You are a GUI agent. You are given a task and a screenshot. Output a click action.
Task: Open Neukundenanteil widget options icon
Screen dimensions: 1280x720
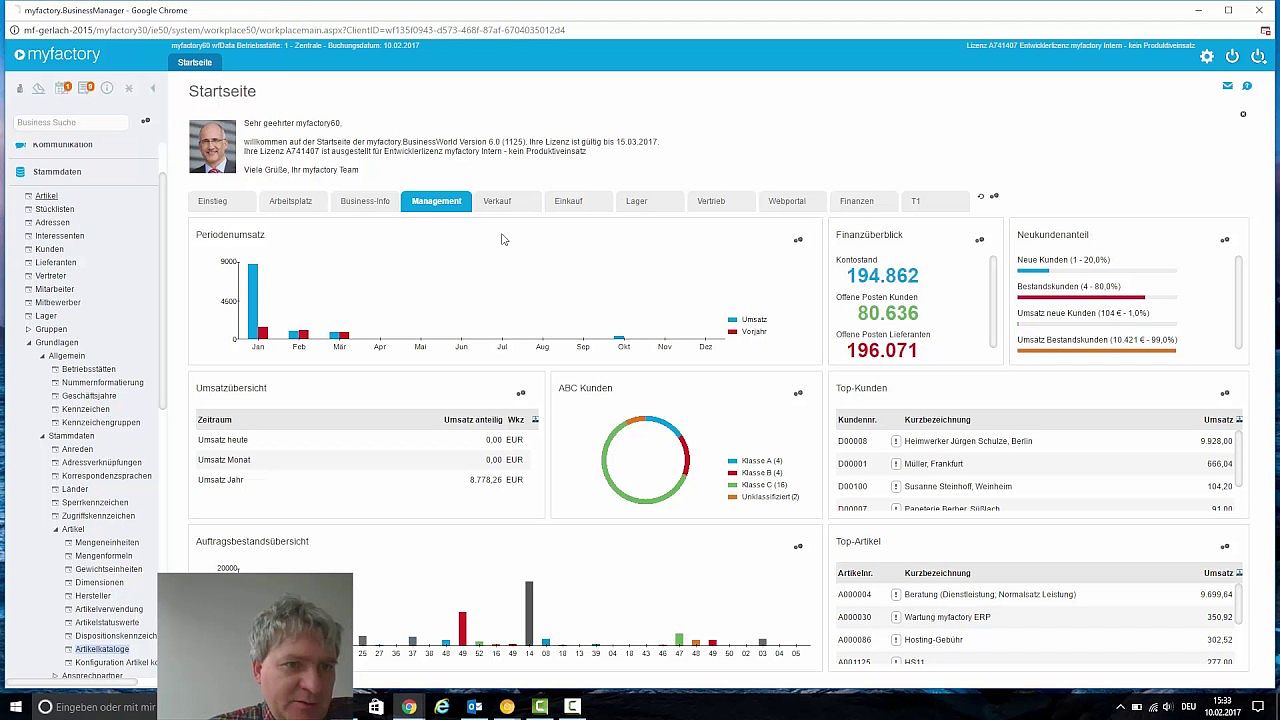[x=1225, y=240]
